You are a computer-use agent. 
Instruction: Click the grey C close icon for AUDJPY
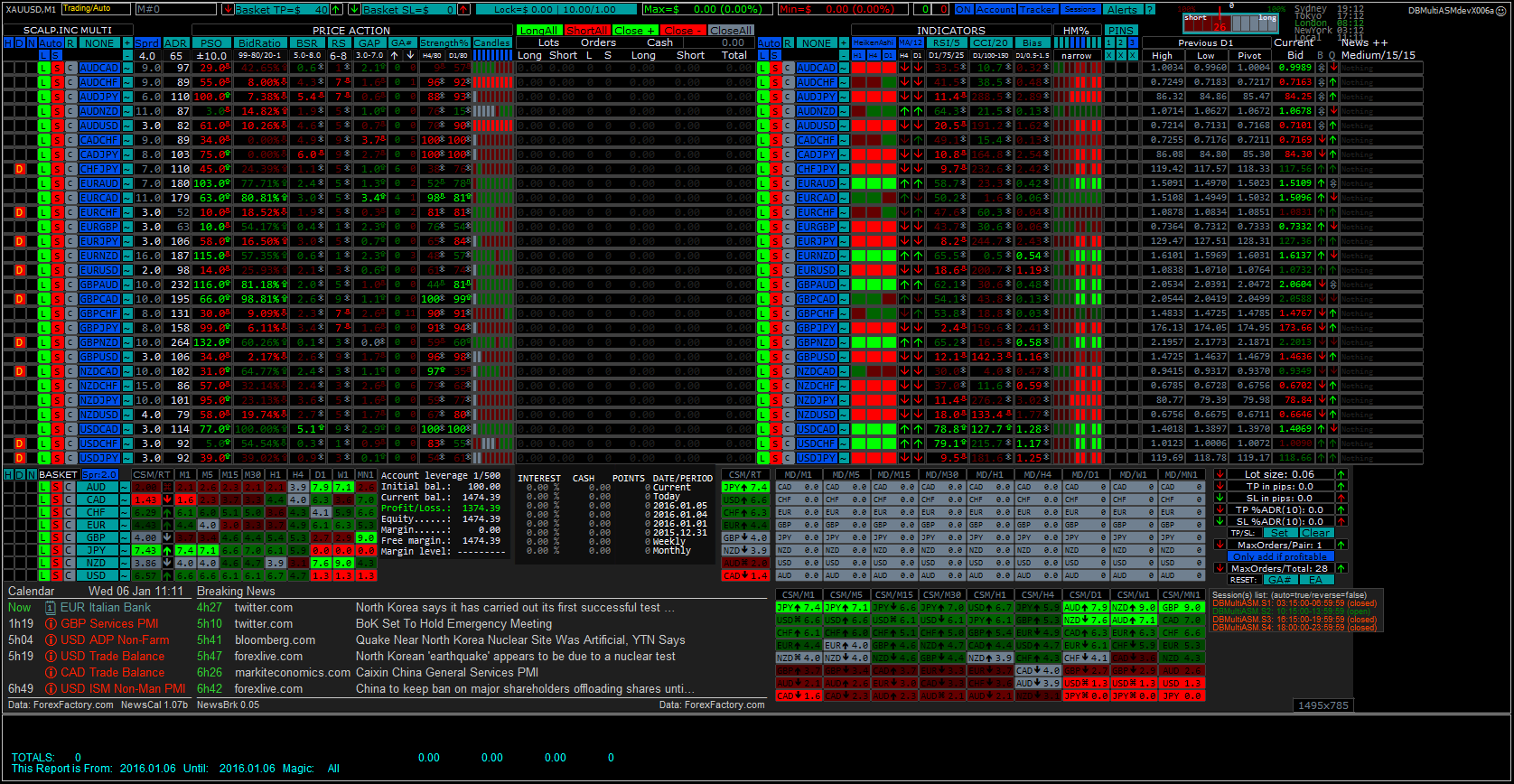coord(70,97)
